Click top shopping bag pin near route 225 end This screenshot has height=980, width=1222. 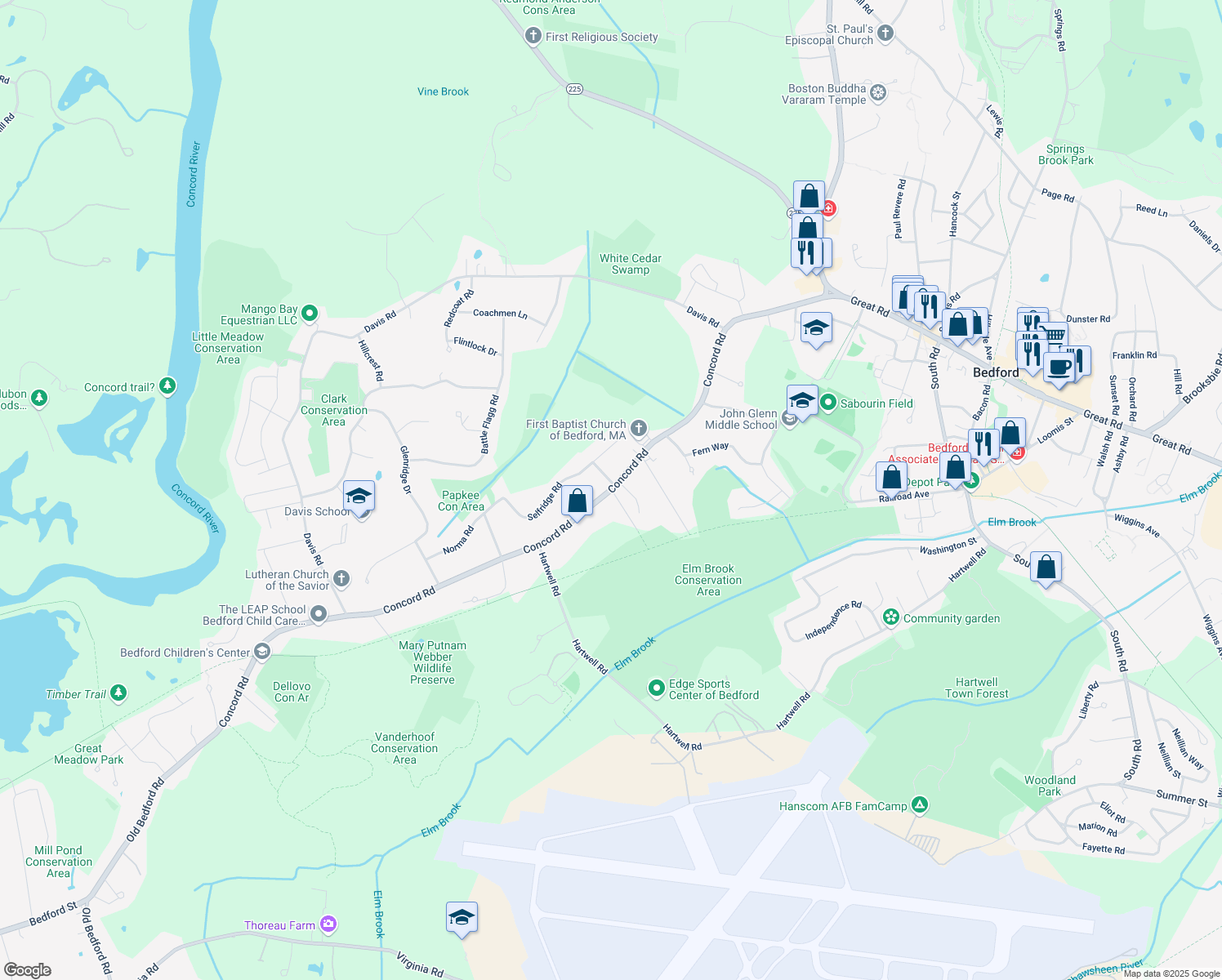coord(809,198)
